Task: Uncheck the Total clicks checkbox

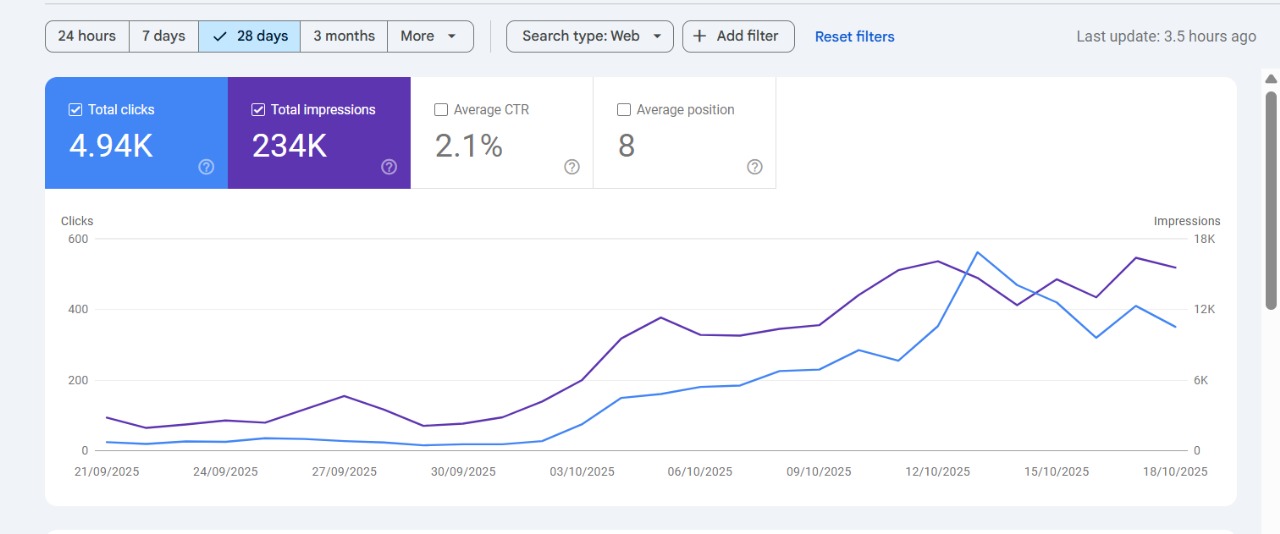Action: click(x=75, y=110)
